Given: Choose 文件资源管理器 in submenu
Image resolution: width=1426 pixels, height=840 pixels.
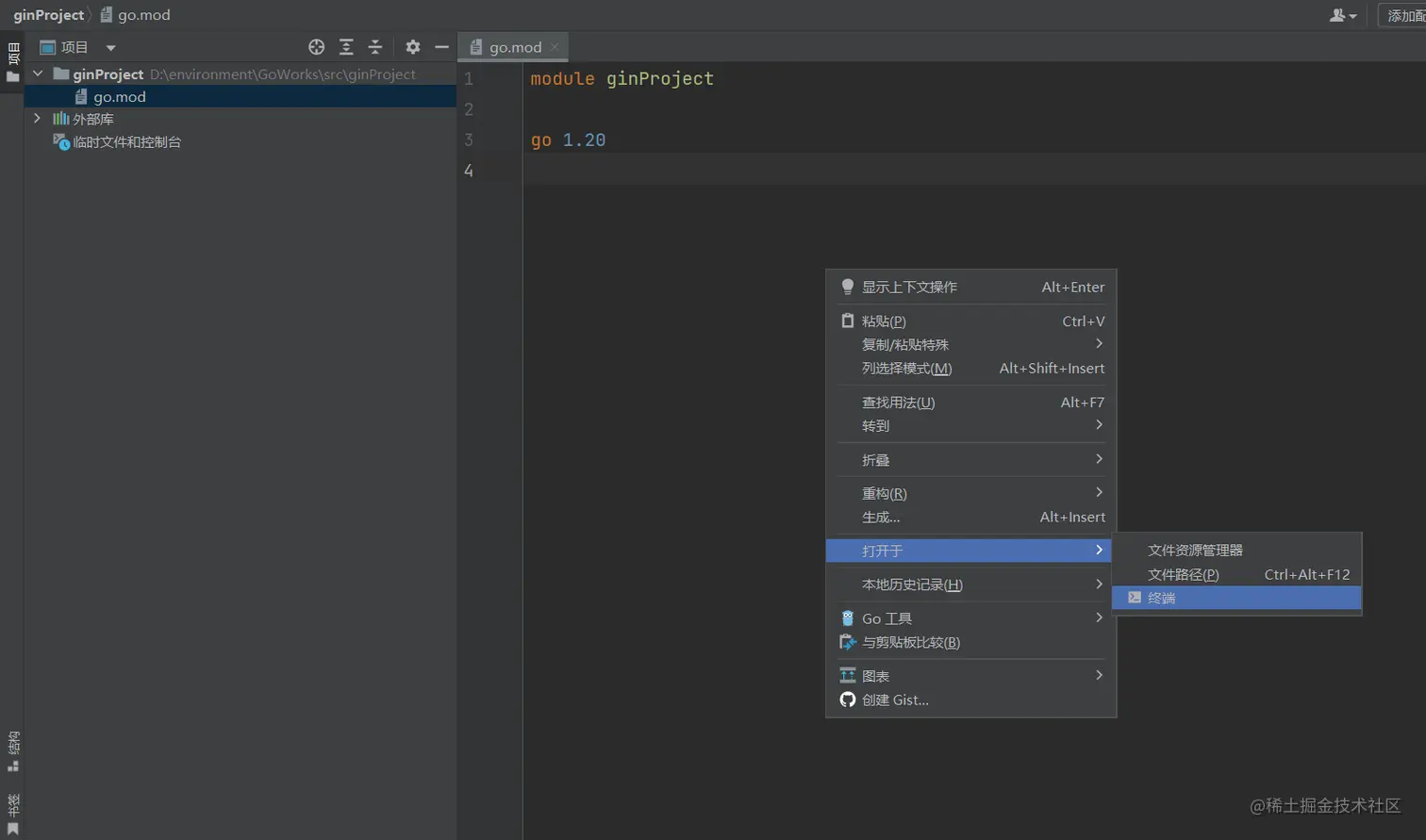Looking at the screenshot, I should point(1236,550).
